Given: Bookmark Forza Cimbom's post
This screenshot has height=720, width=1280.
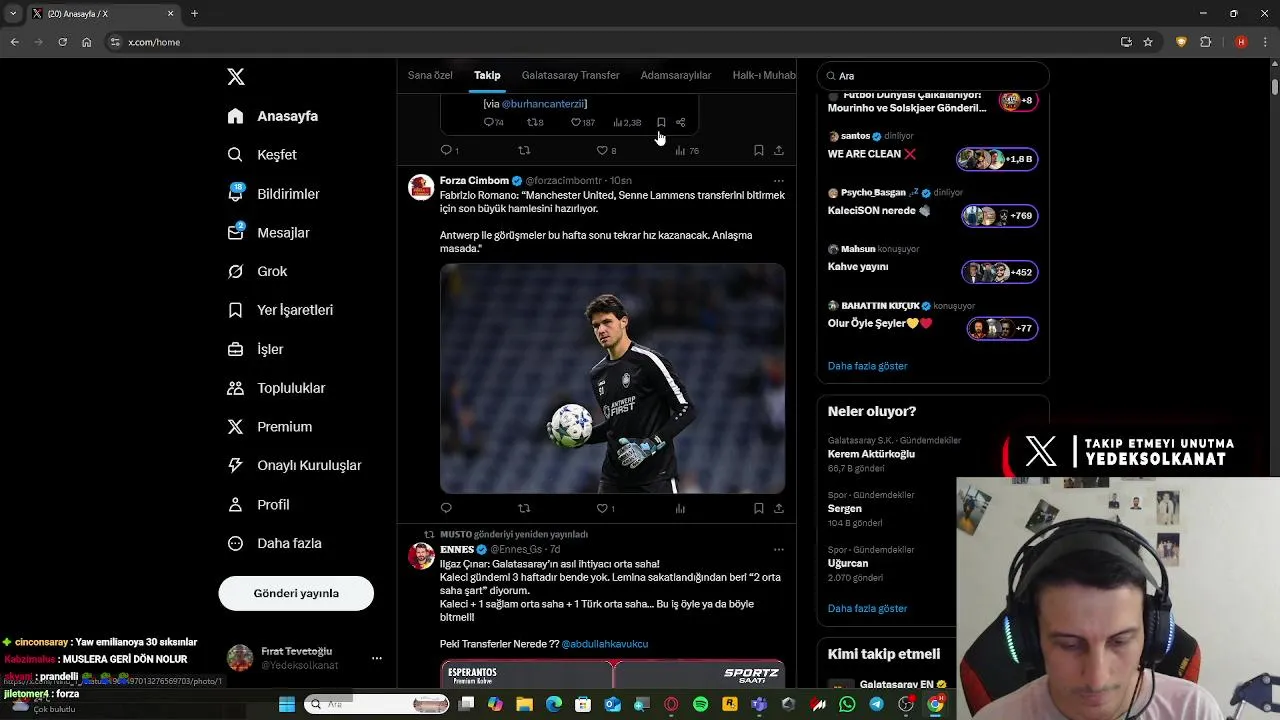Looking at the screenshot, I should point(758,508).
